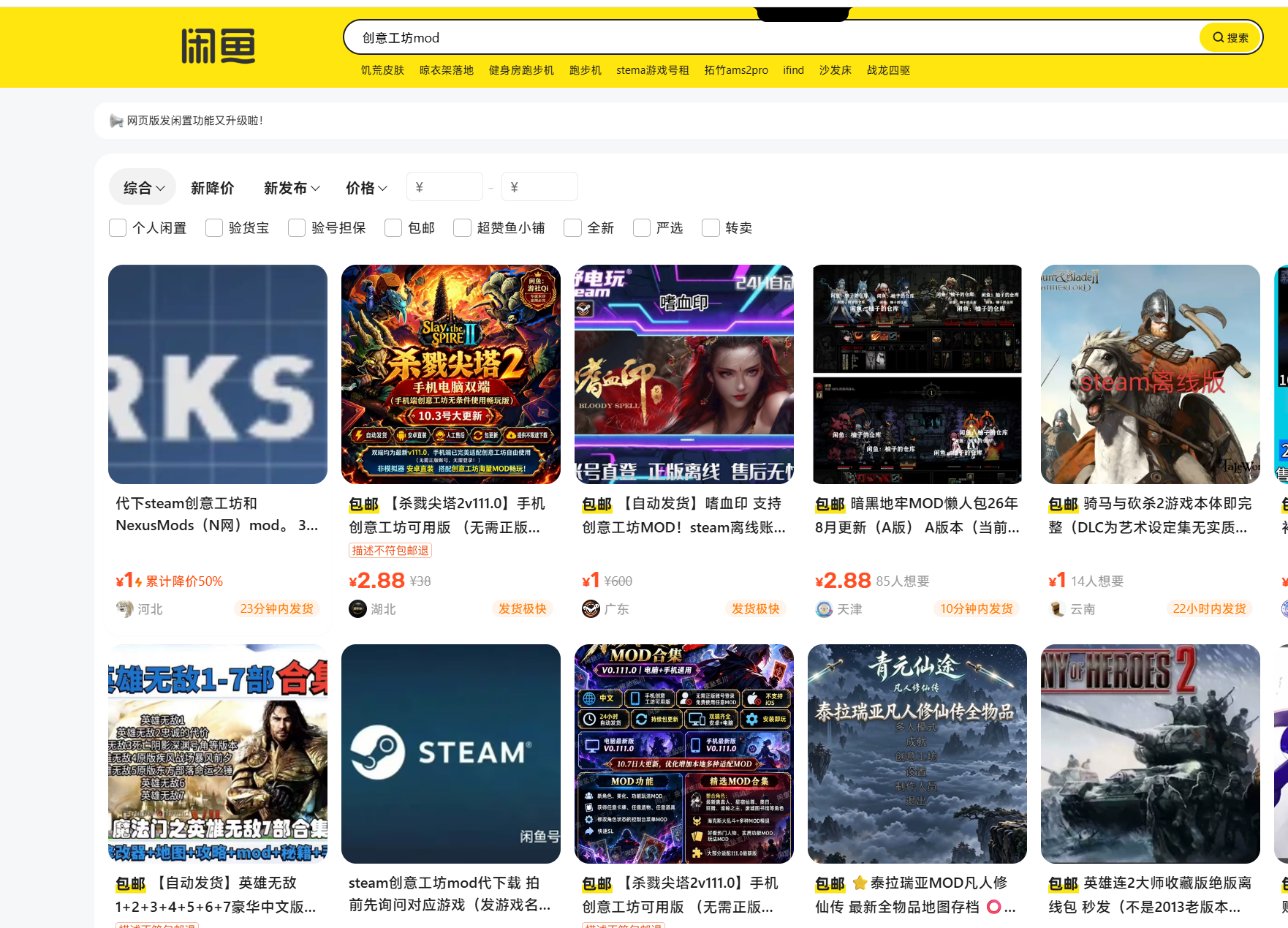1288x928 pixels.
Task: Open the steam离线版 骑马与砍杀 thumbnail
Action: (x=1151, y=374)
